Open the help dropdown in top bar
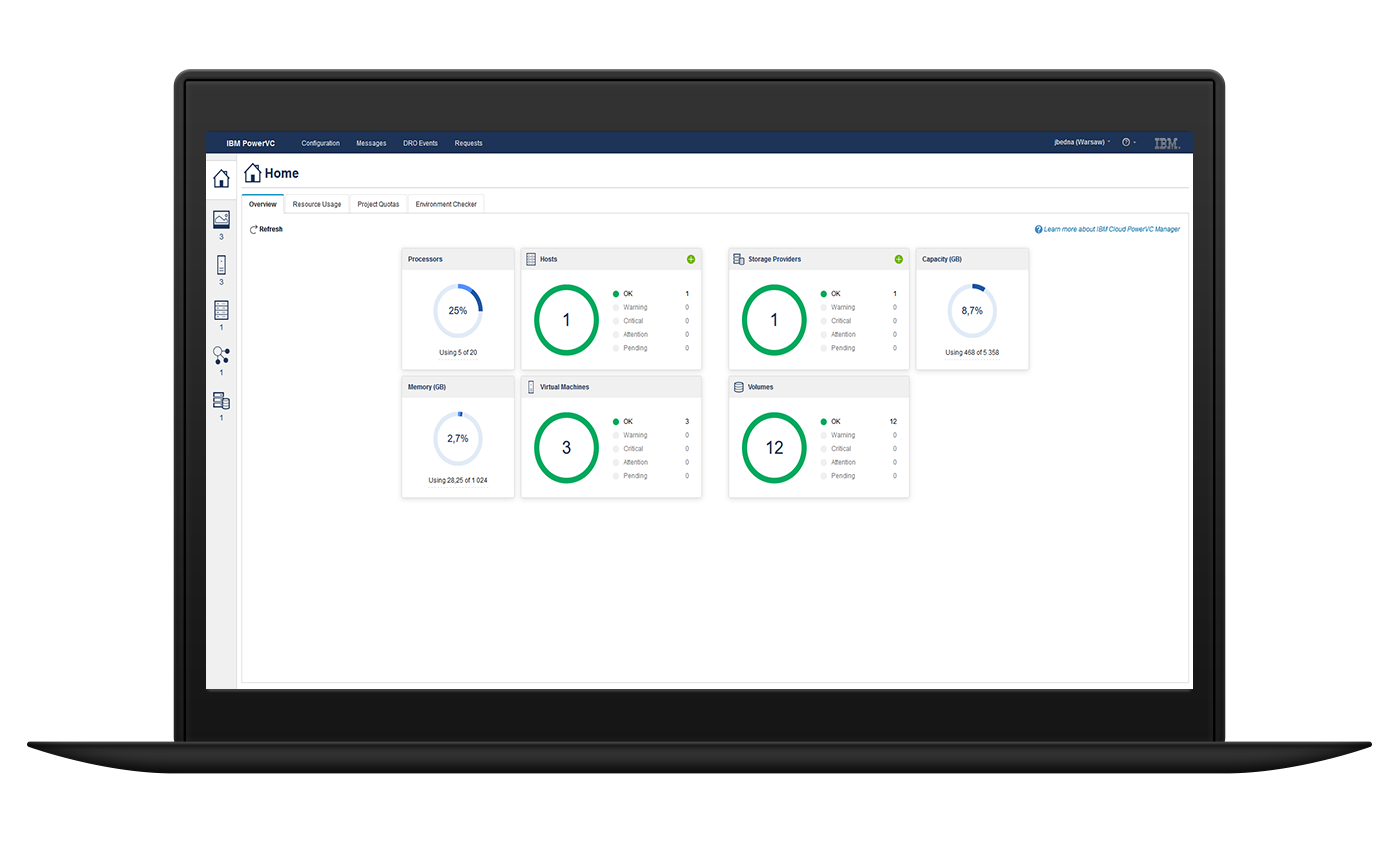The width and height of the screenshot is (1400, 850). pos(1128,142)
